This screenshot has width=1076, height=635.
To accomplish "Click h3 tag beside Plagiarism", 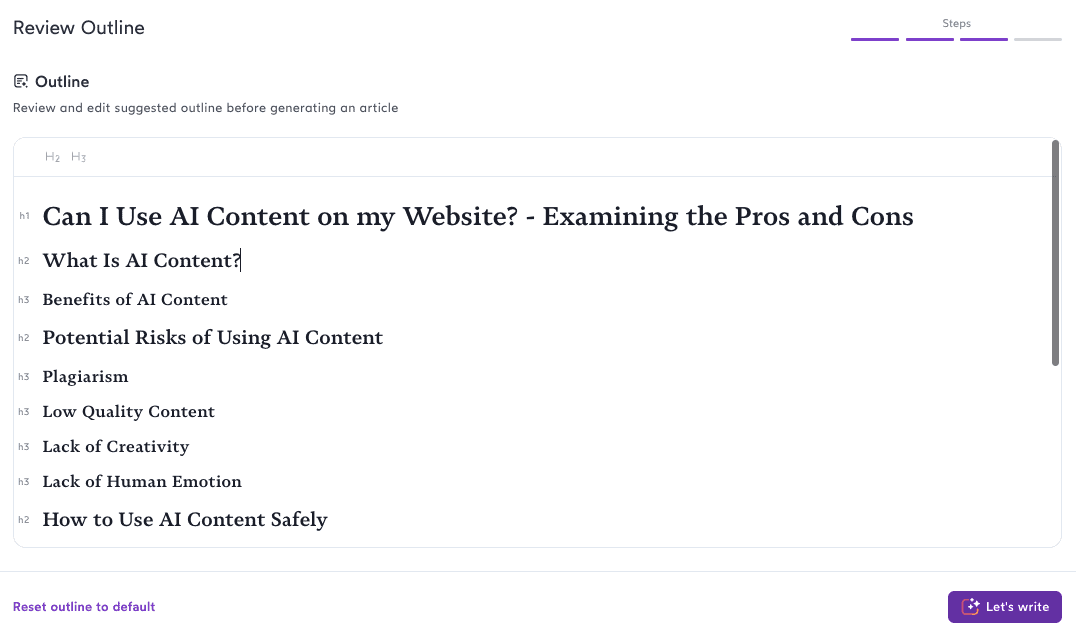I will click(x=24, y=377).
